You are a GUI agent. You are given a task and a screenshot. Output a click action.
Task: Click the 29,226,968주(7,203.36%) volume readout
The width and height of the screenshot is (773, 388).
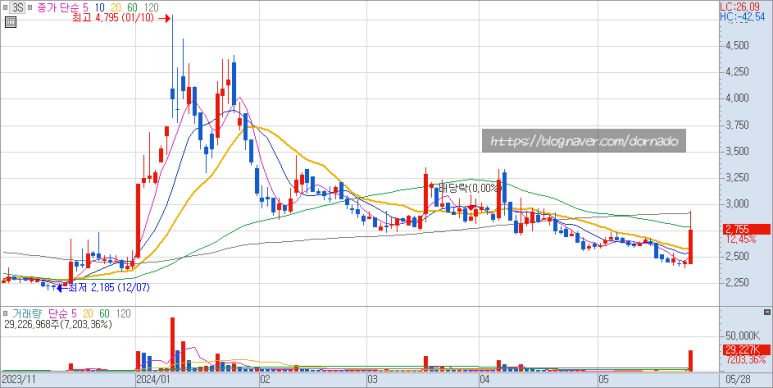58,324
